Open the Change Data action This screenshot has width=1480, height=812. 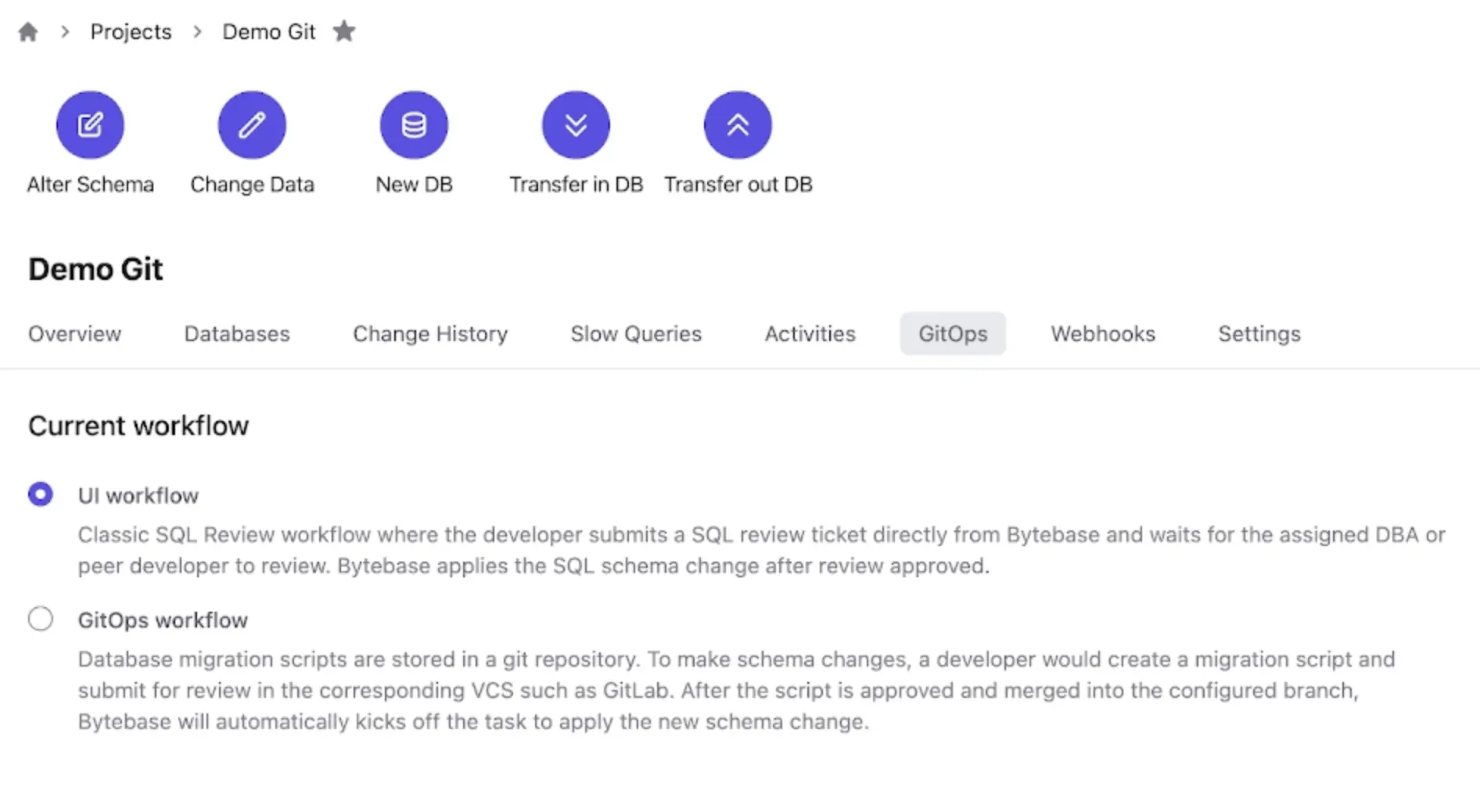(251, 124)
